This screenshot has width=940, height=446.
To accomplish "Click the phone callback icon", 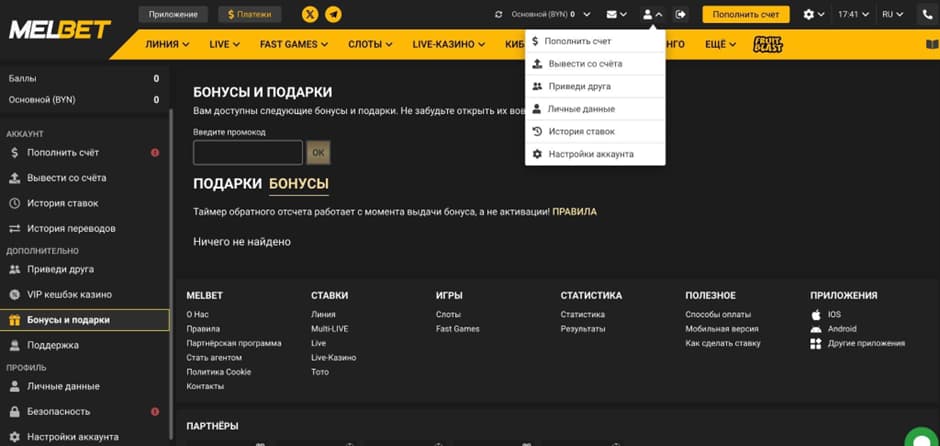I will [927, 14].
